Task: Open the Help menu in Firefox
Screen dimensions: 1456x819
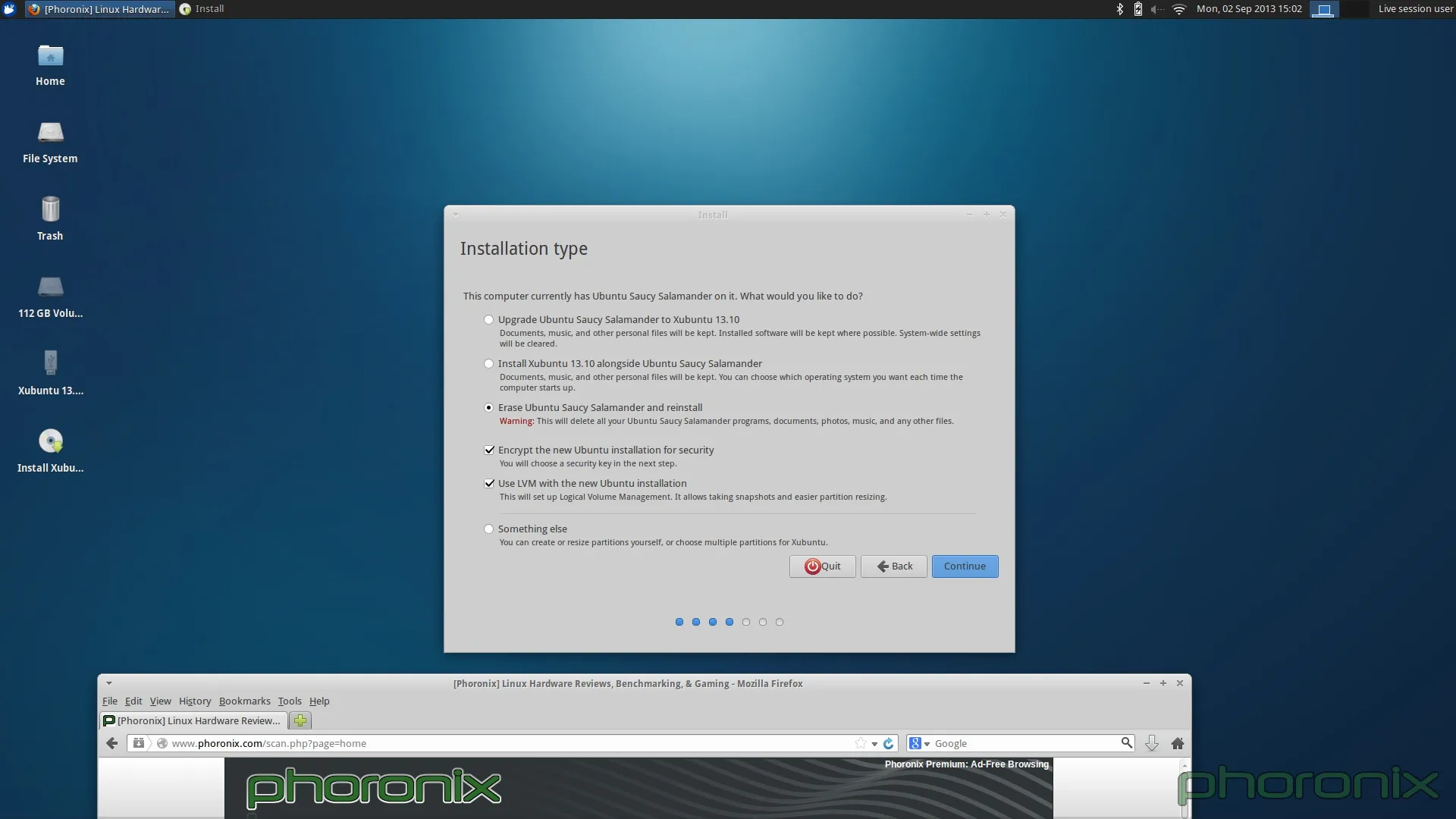Action: [x=319, y=701]
